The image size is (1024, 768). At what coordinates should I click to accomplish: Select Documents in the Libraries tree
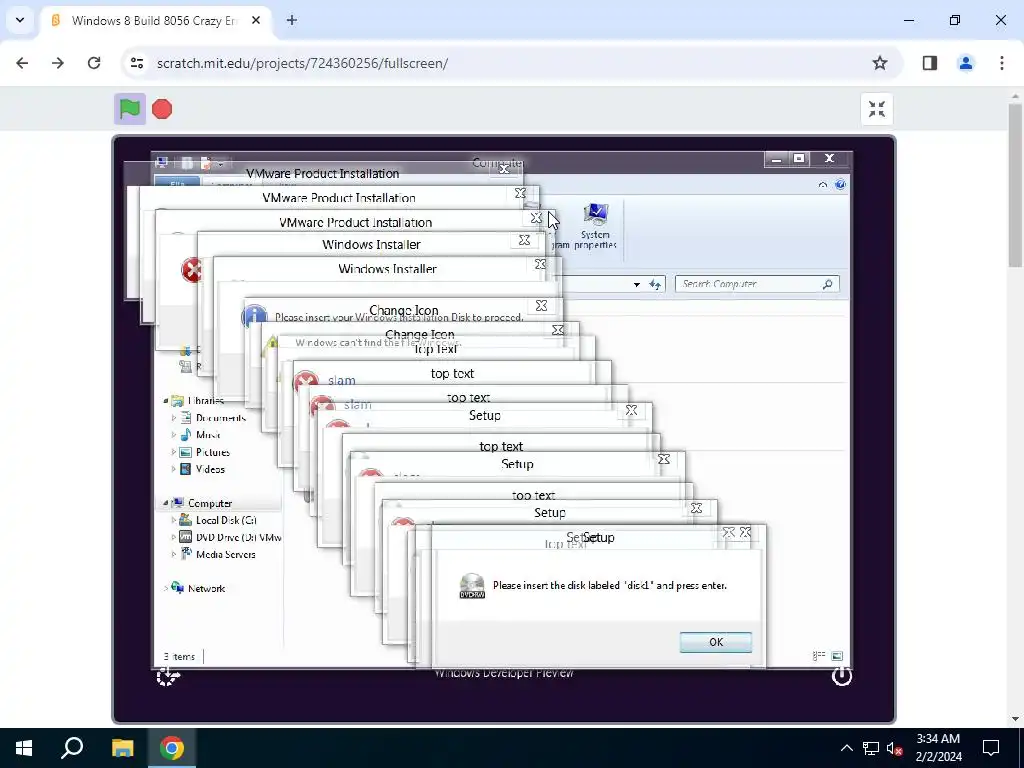[214, 418]
